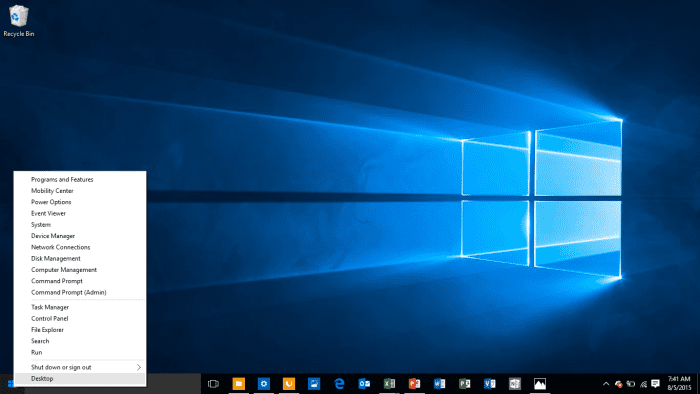Select System in the context menu
Viewport: 700px width, 394px height.
[x=80, y=224]
